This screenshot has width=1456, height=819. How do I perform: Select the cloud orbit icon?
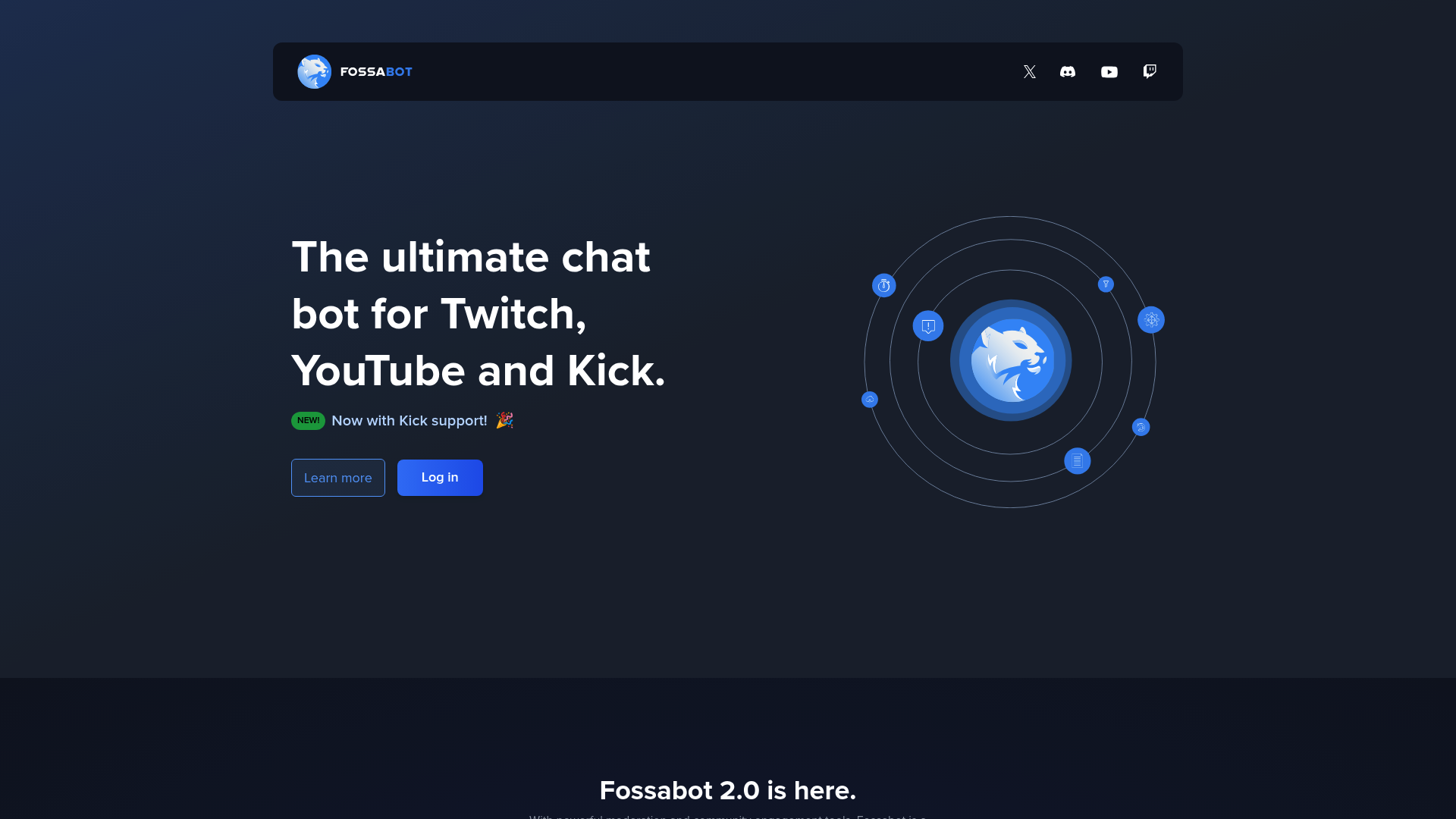click(x=869, y=399)
